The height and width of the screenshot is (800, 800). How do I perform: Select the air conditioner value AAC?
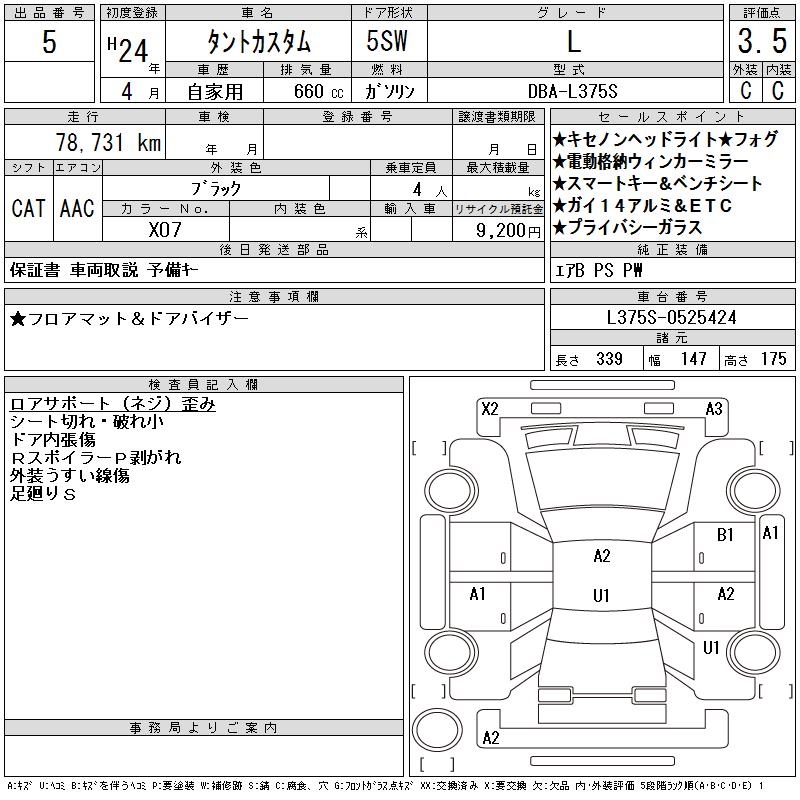pyautogui.click(x=77, y=209)
